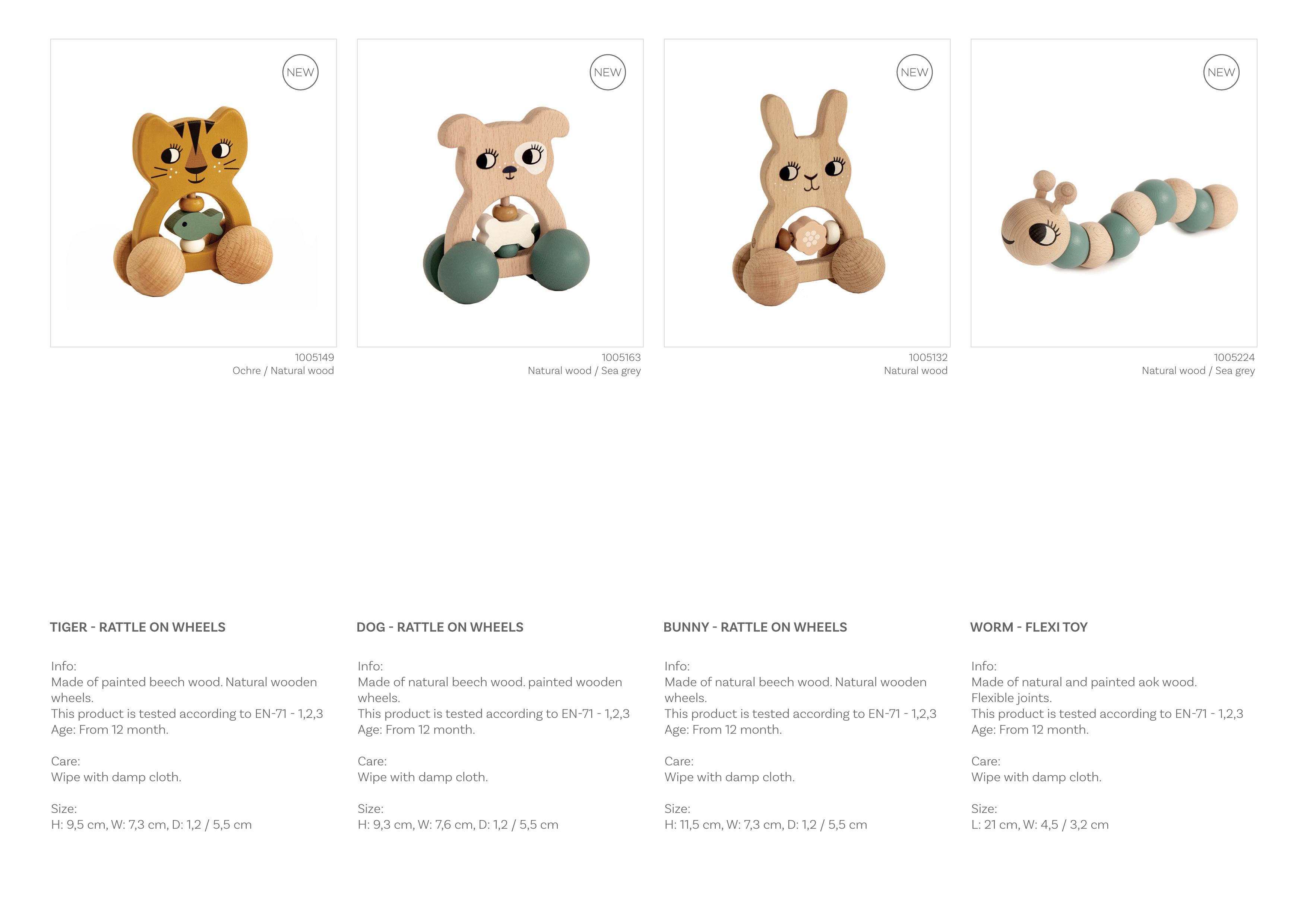
Task: Click NEW badge on Worm product image
Action: tap(1221, 72)
